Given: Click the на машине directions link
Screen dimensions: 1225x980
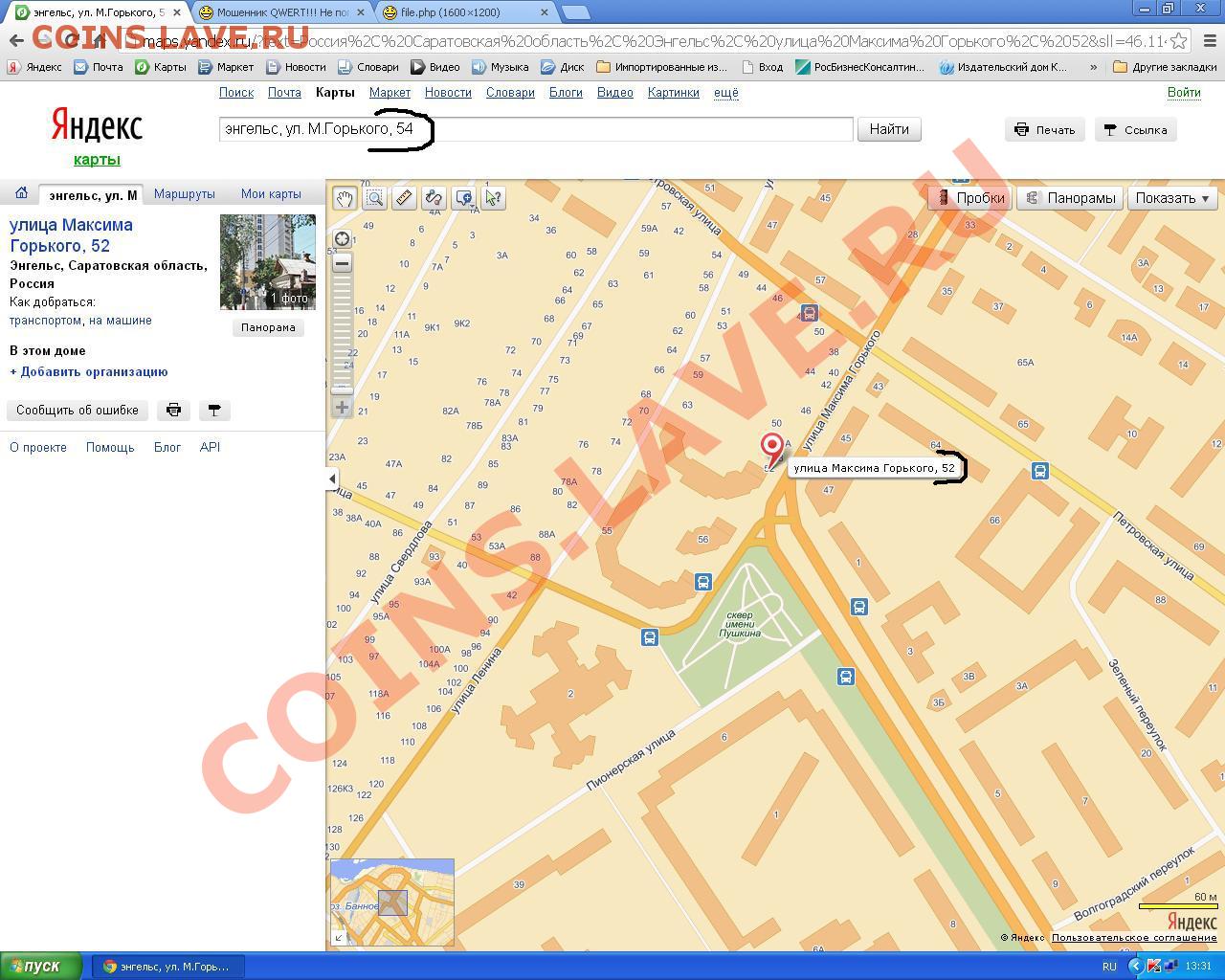Looking at the screenshot, I should click(121, 321).
